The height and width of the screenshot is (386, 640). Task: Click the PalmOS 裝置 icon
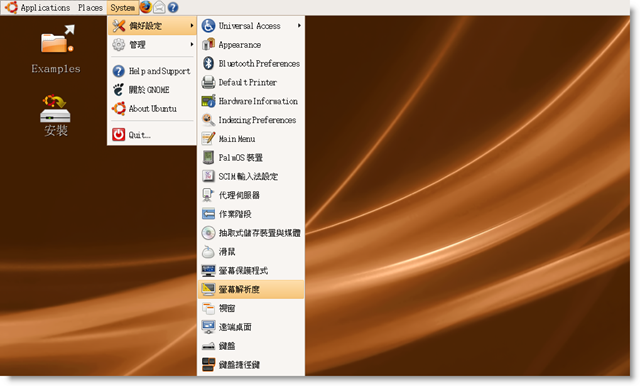(208, 157)
